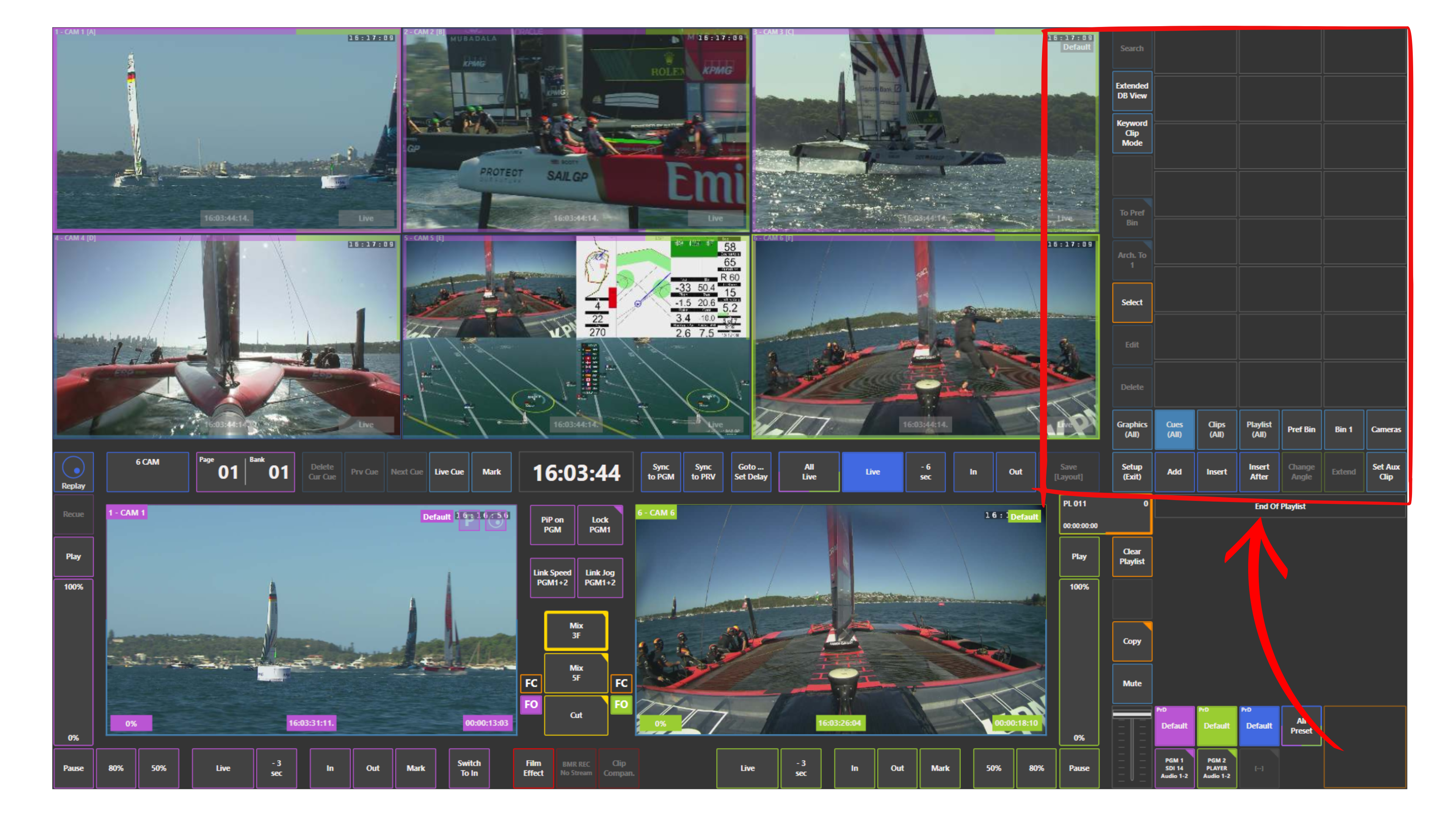Click the Live Cue button
The height and width of the screenshot is (819, 1456).
point(449,472)
